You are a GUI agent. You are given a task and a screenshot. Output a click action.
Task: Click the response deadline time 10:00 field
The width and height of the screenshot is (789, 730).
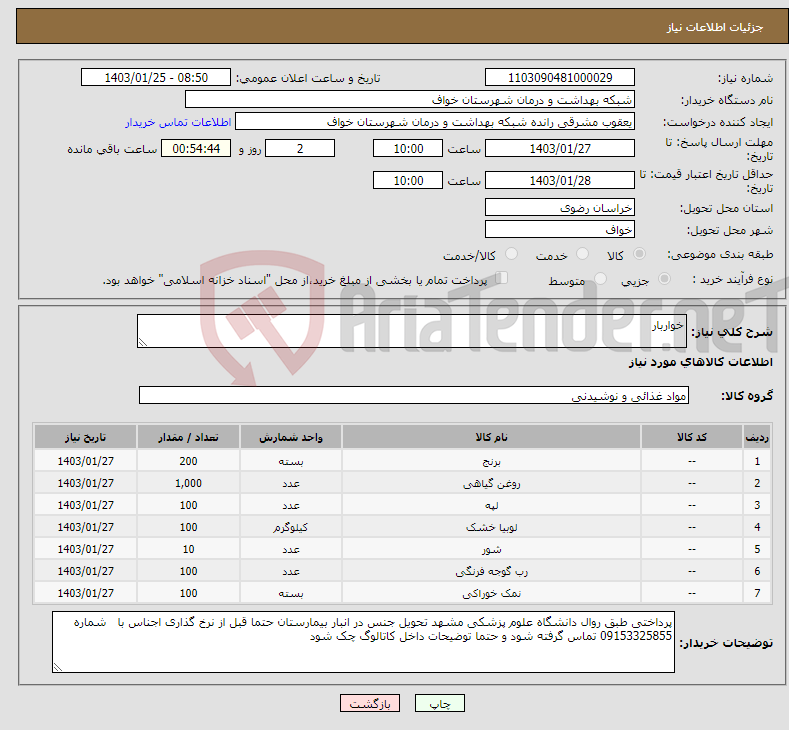point(408,148)
